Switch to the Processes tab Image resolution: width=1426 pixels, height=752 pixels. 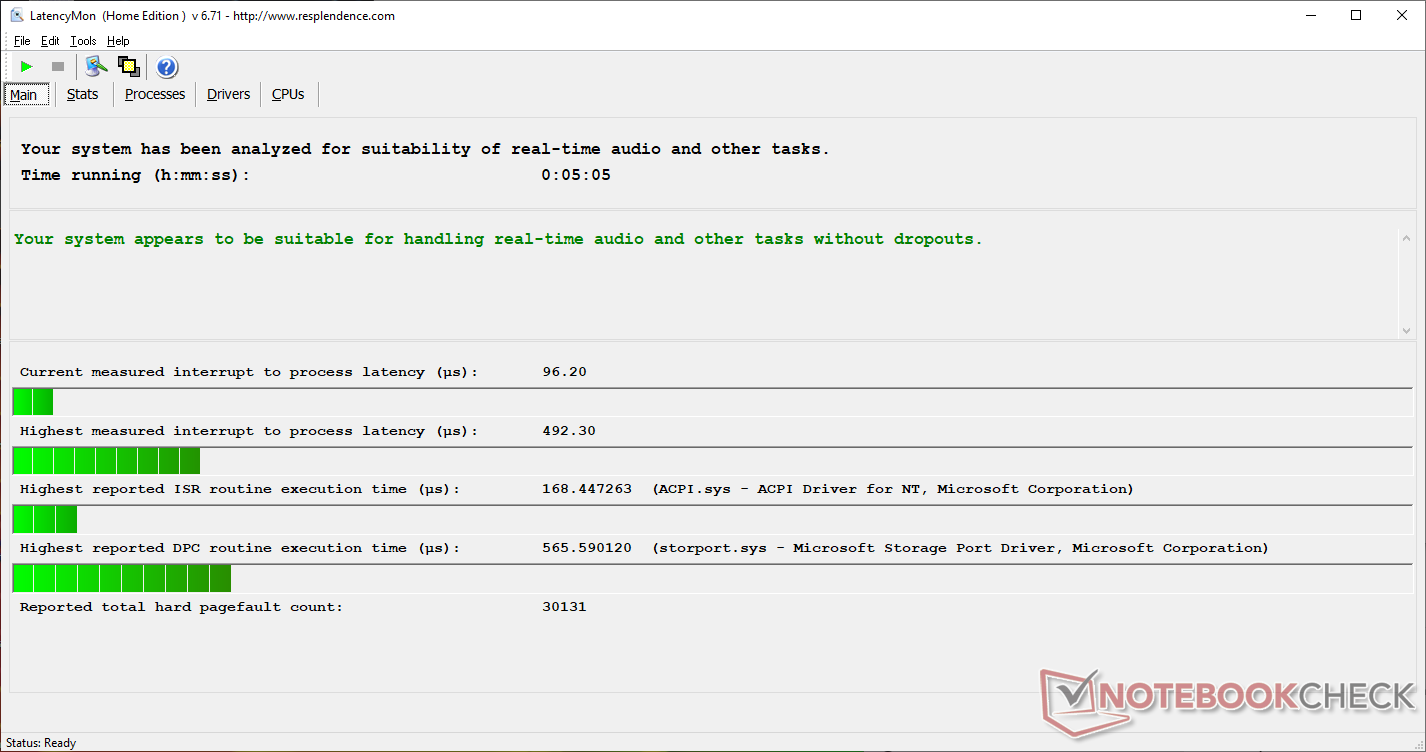click(x=155, y=94)
